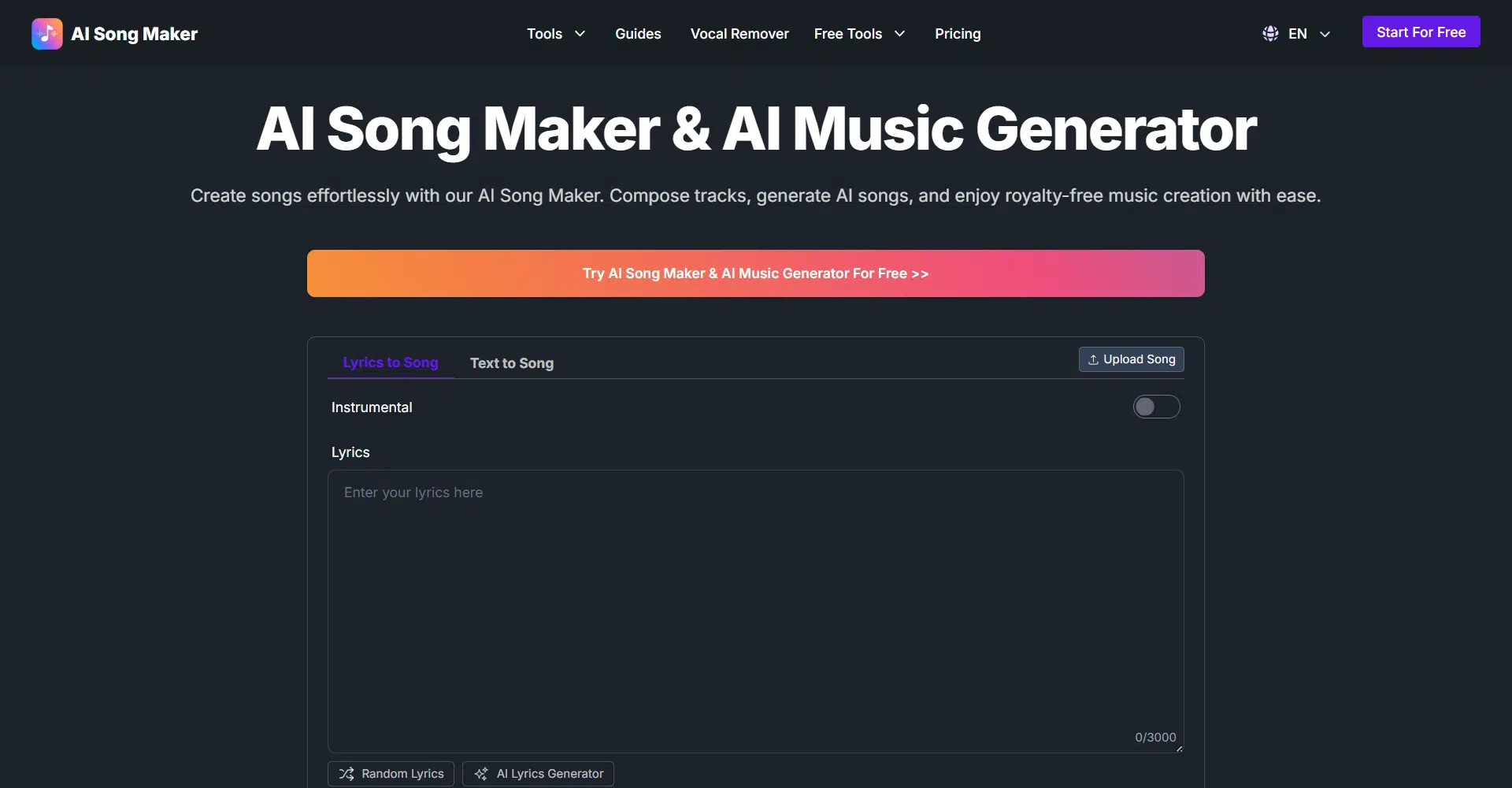Click the AI Song Maker brand name text

pos(134,34)
